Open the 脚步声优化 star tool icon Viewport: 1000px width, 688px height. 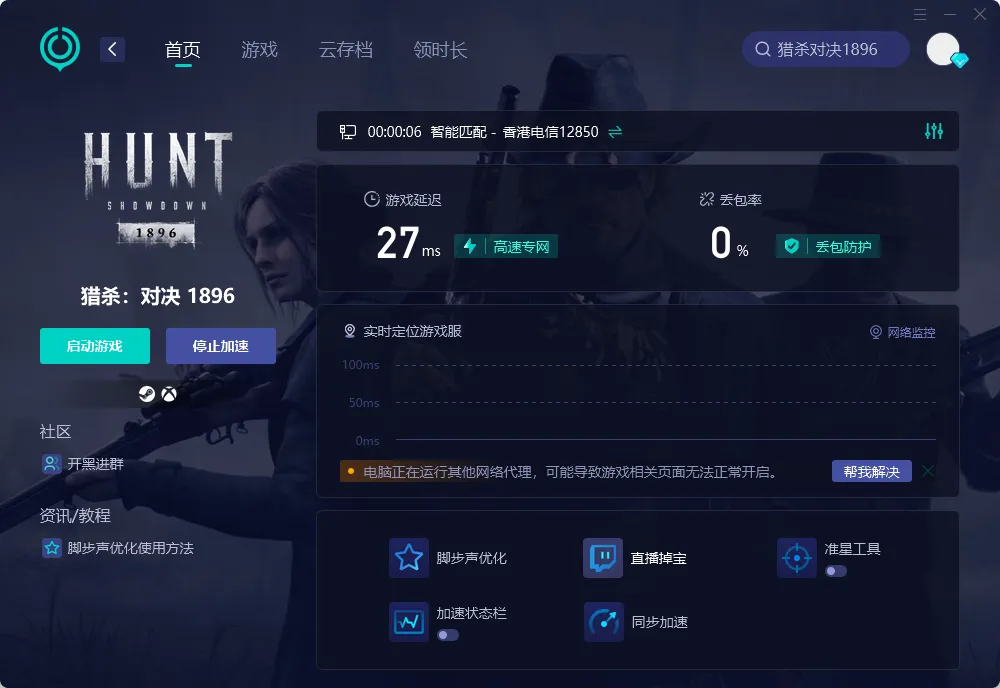pyautogui.click(x=409, y=558)
